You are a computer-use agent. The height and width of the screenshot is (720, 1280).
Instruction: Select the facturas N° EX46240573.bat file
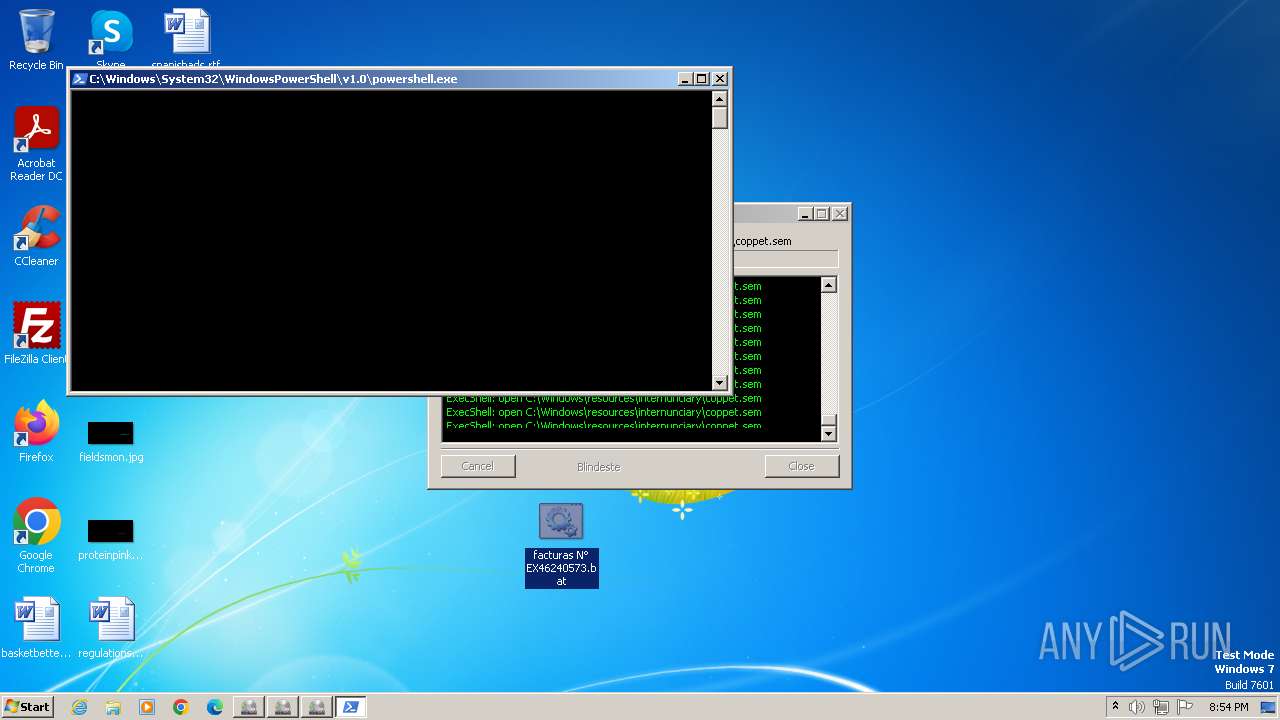(x=561, y=545)
